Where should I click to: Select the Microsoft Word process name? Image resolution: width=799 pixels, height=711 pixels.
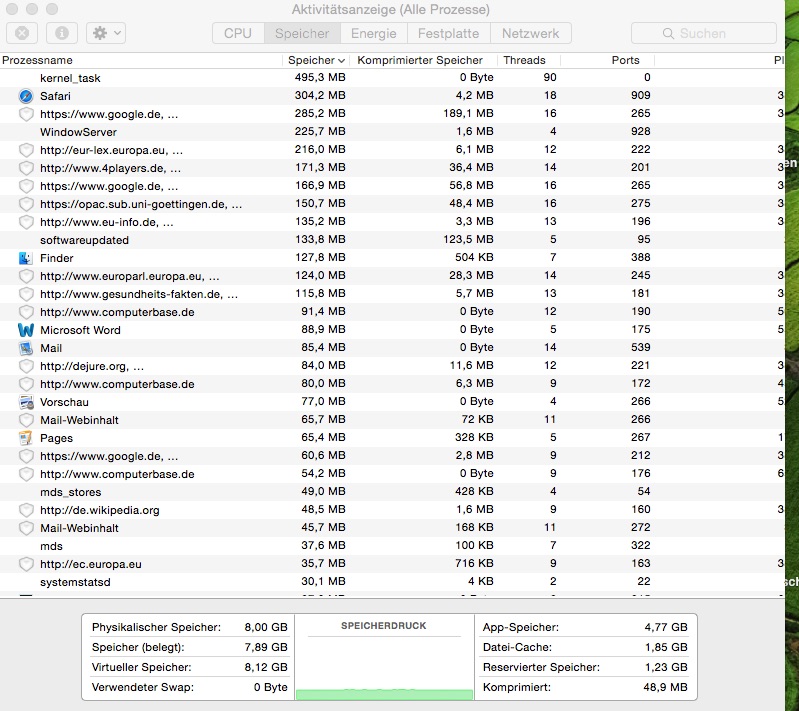pos(80,330)
